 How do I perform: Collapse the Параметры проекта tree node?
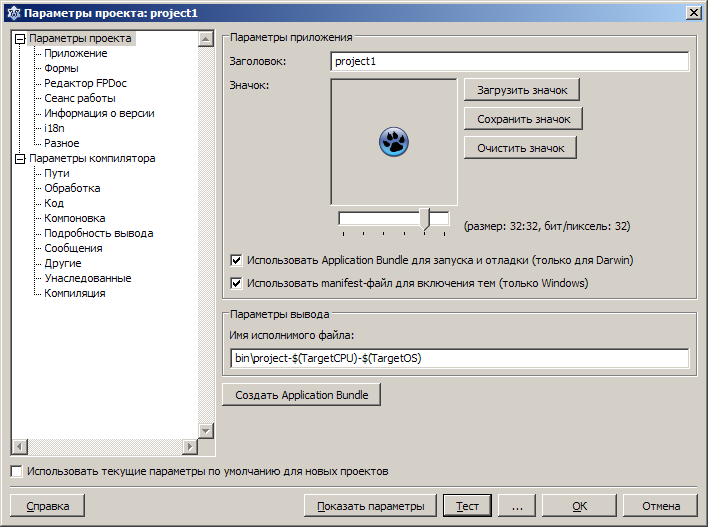click(20, 38)
